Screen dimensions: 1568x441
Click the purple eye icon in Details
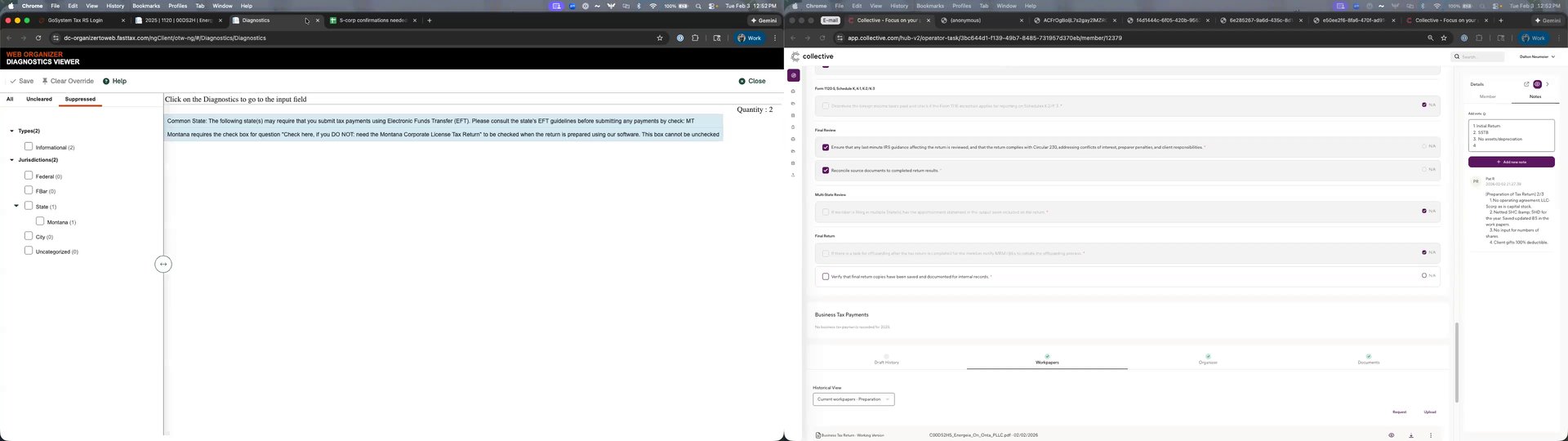click(1537, 84)
